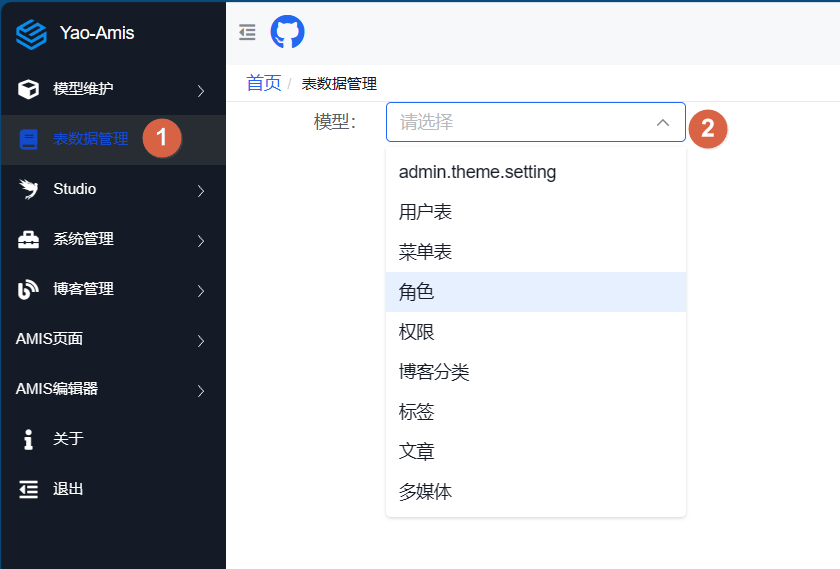This screenshot has height=569, width=840.
Task: Click the Yao-Amis logo icon
Action: 31,34
